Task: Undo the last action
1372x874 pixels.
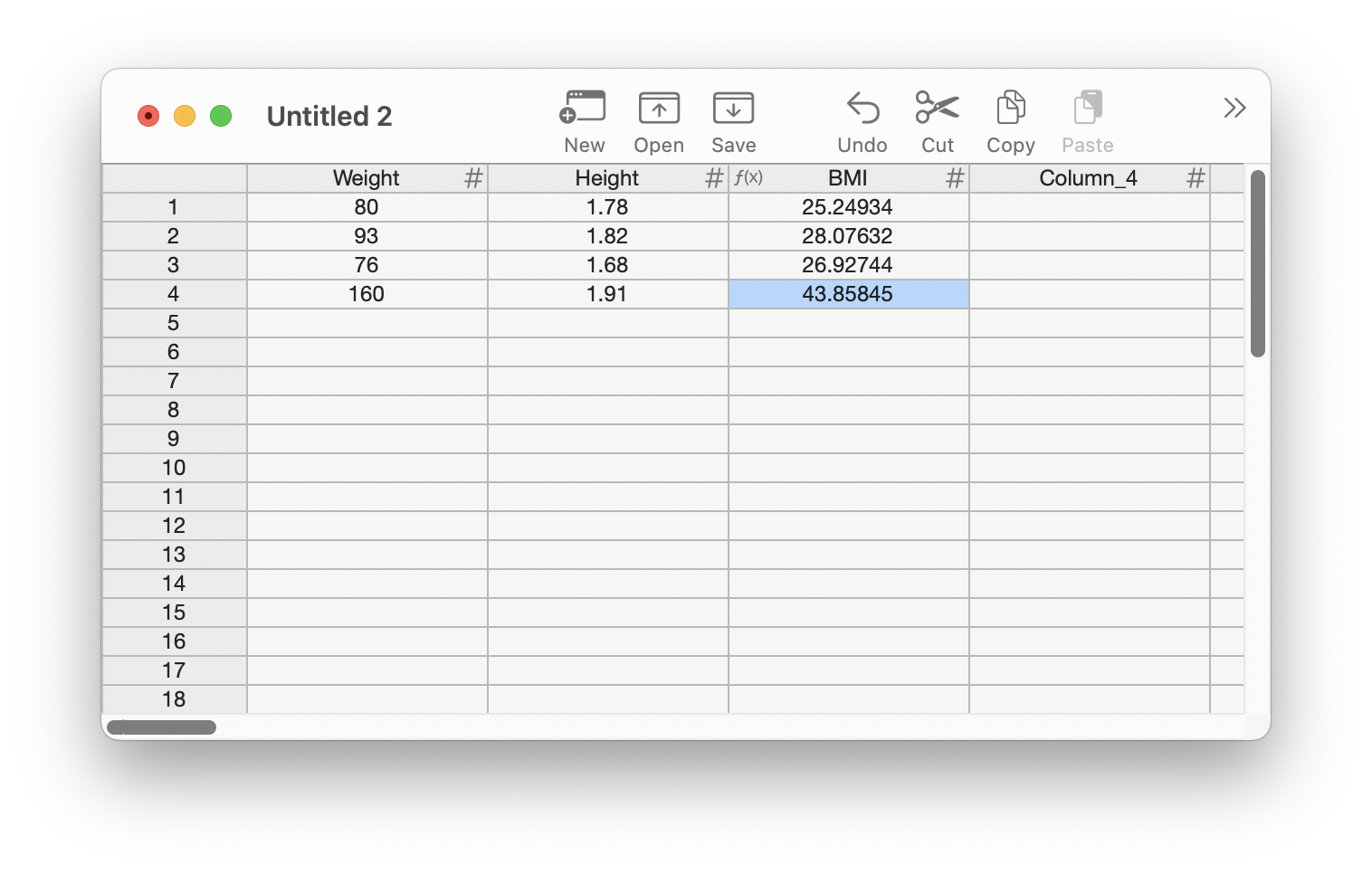Action: tap(862, 109)
